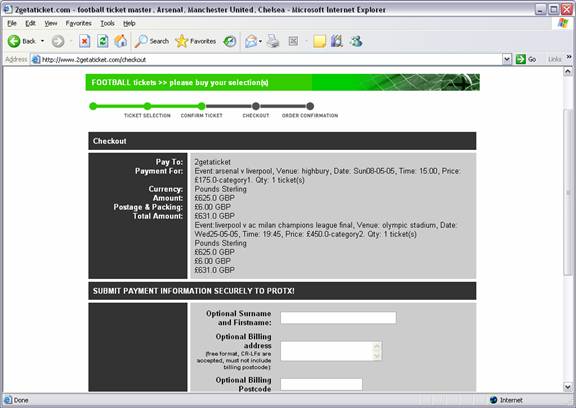Expand the Mail dropdown arrow
This screenshot has height=408, width=576.
click(260, 41)
